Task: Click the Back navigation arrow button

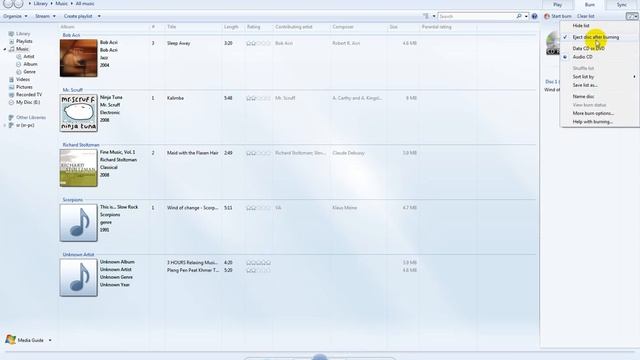Action: coord(8,3)
